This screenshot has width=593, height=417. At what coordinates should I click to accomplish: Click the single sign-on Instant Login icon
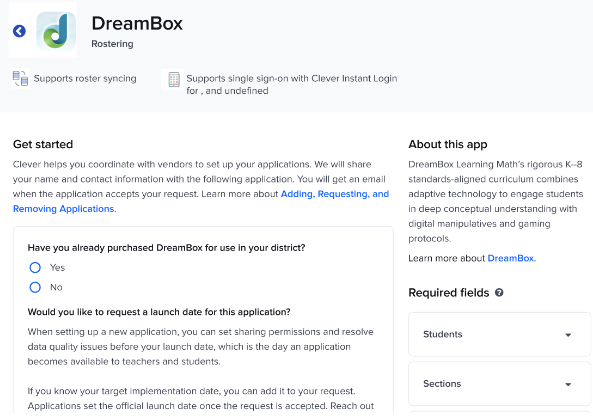point(174,79)
